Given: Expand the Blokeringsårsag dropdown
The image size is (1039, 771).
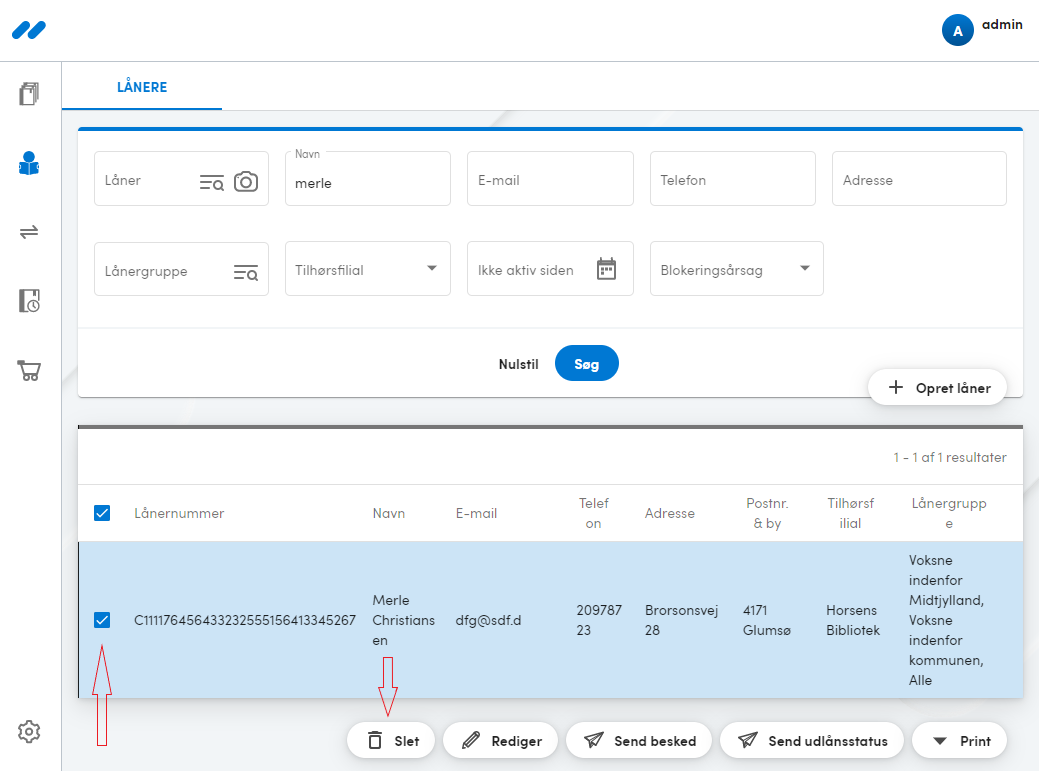Looking at the screenshot, I should click(737, 268).
